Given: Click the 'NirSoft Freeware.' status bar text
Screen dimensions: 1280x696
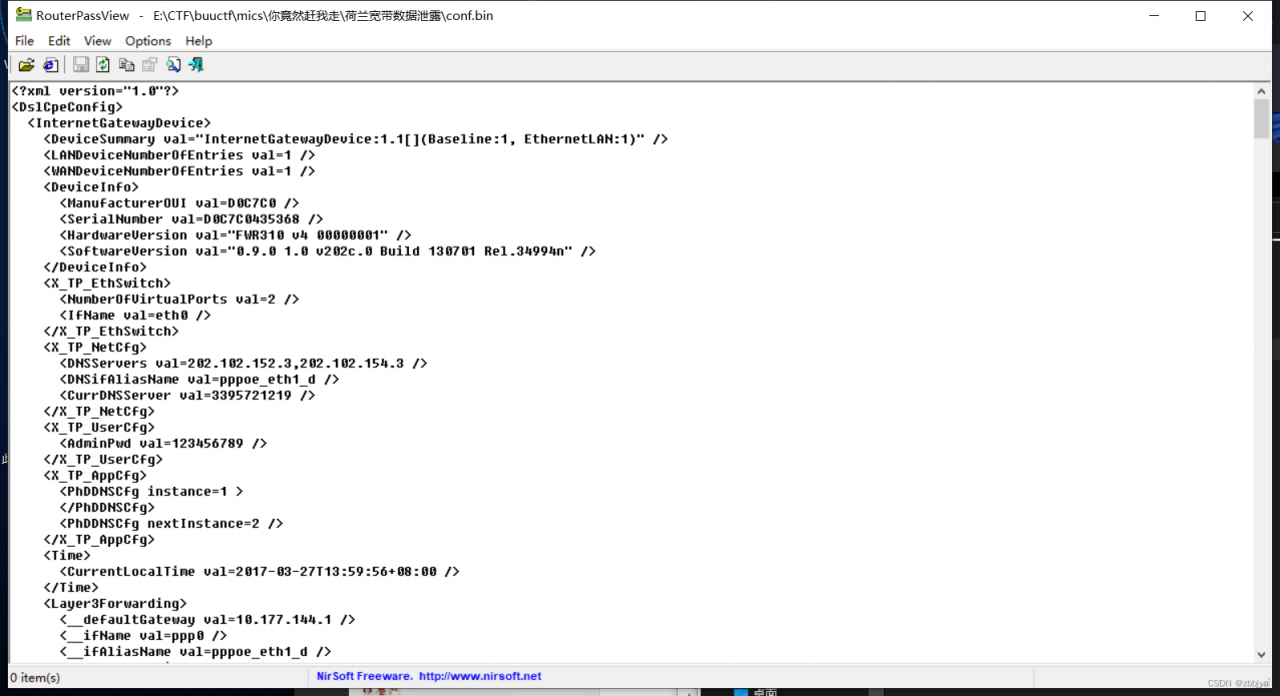Looking at the screenshot, I should point(364,676).
